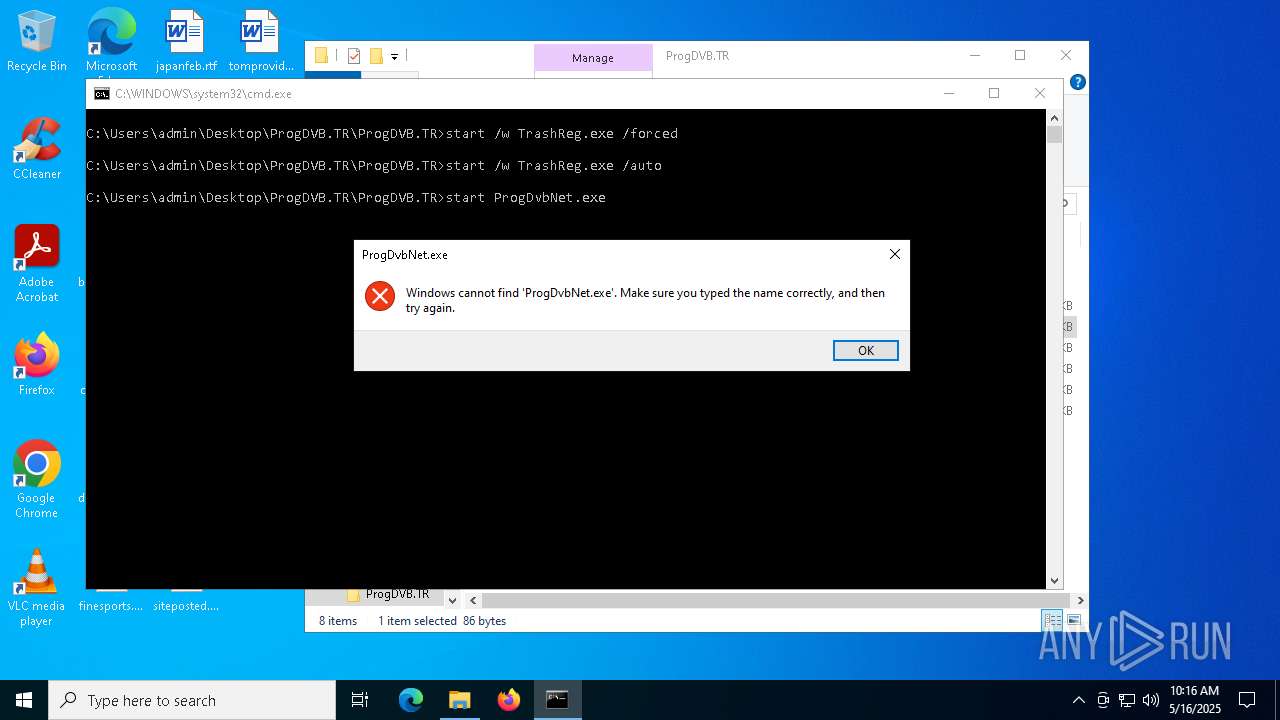Image resolution: width=1280 pixels, height=720 pixels.
Task: Click the taskbar search box
Action: [x=192, y=700]
